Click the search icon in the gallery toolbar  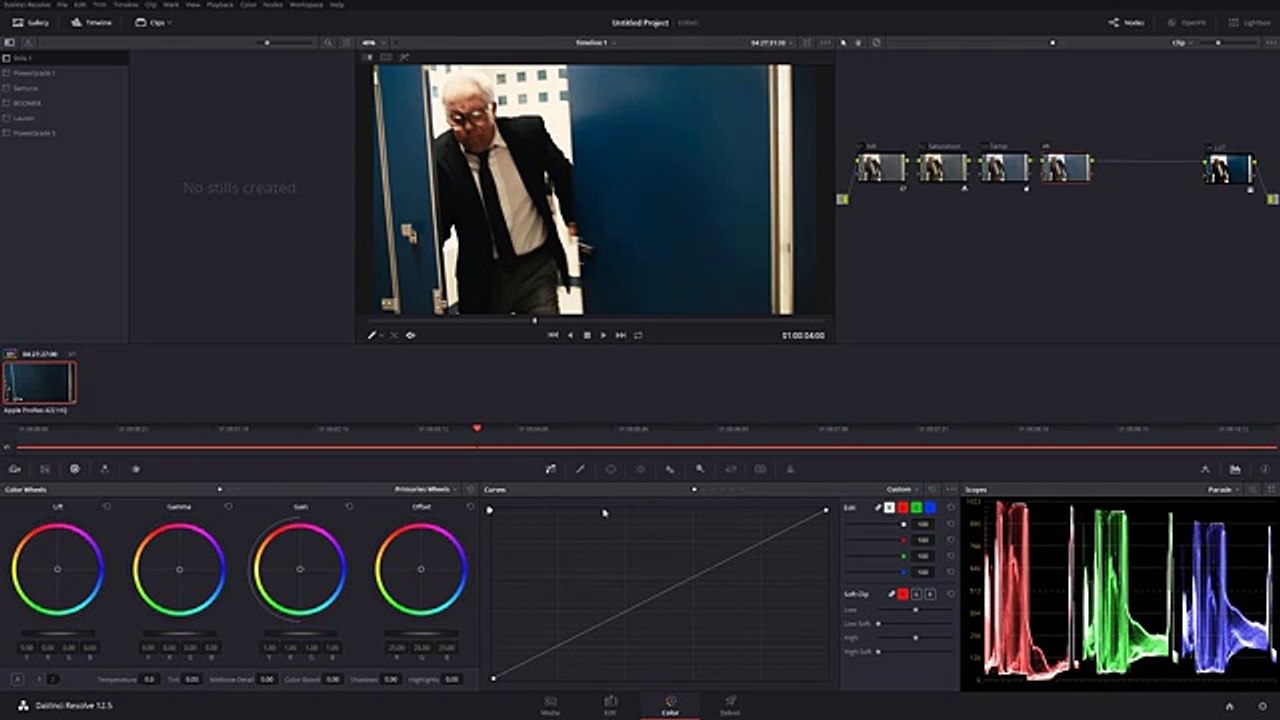pyautogui.click(x=328, y=43)
